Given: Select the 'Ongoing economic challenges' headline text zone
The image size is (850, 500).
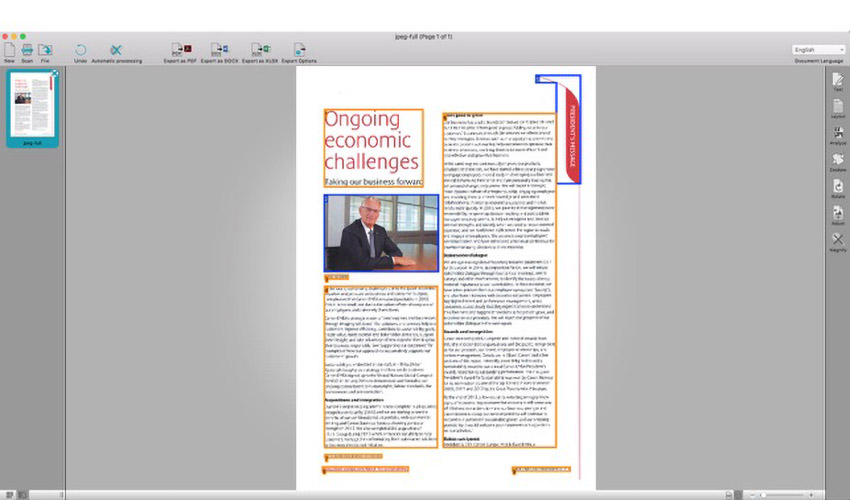Looking at the screenshot, I should (374, 148).
